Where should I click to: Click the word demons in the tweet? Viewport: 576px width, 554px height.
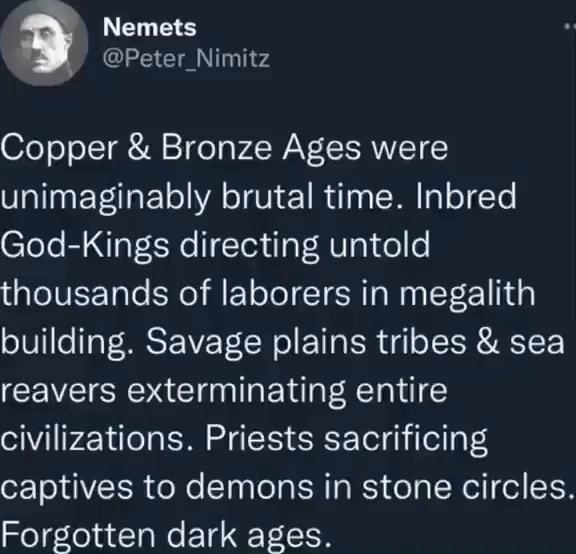(x=249, y=487)
